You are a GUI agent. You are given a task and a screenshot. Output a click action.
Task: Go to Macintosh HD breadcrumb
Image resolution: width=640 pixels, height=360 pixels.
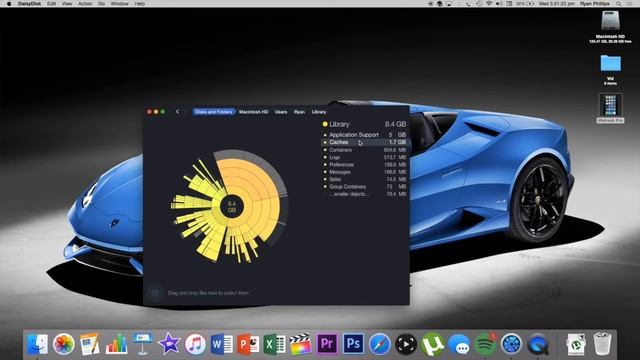point(253,112)
